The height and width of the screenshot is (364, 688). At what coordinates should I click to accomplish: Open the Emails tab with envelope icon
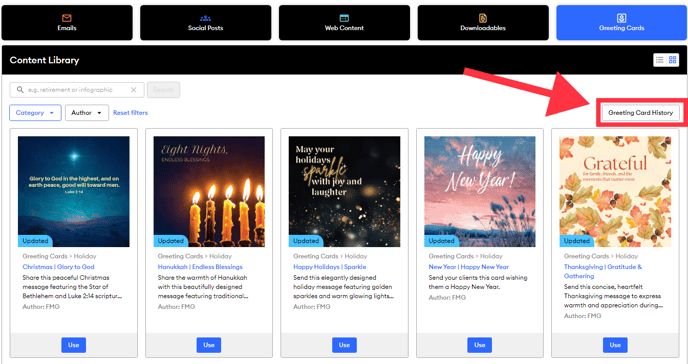67,23
